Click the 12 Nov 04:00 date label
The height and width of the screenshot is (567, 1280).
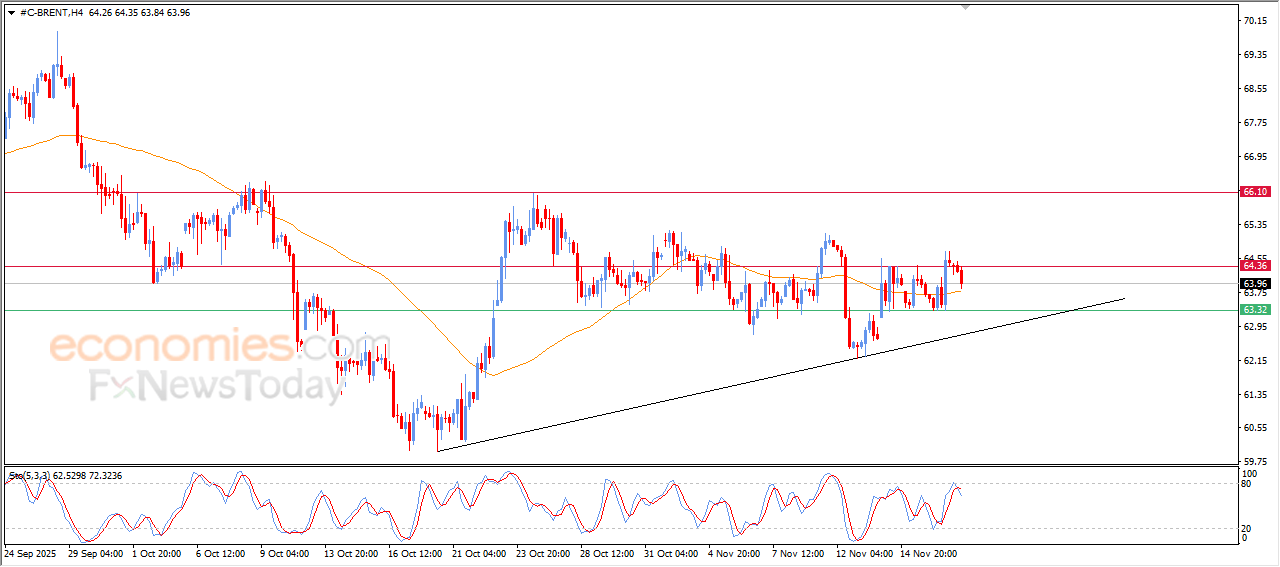865,552
